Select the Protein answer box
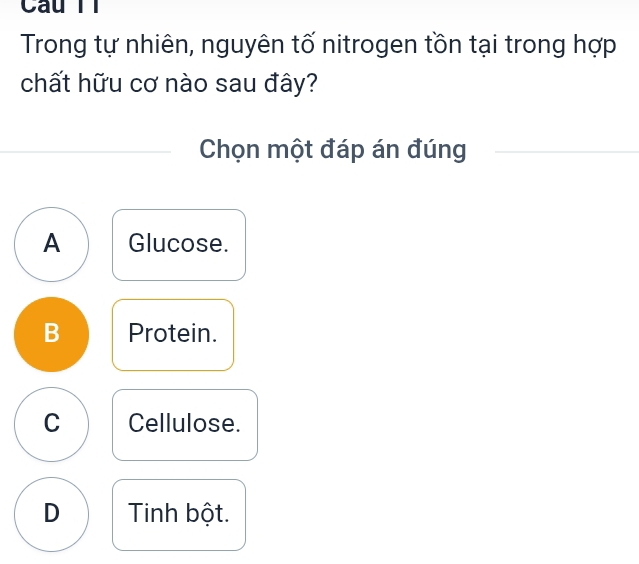 pos(173,334)
